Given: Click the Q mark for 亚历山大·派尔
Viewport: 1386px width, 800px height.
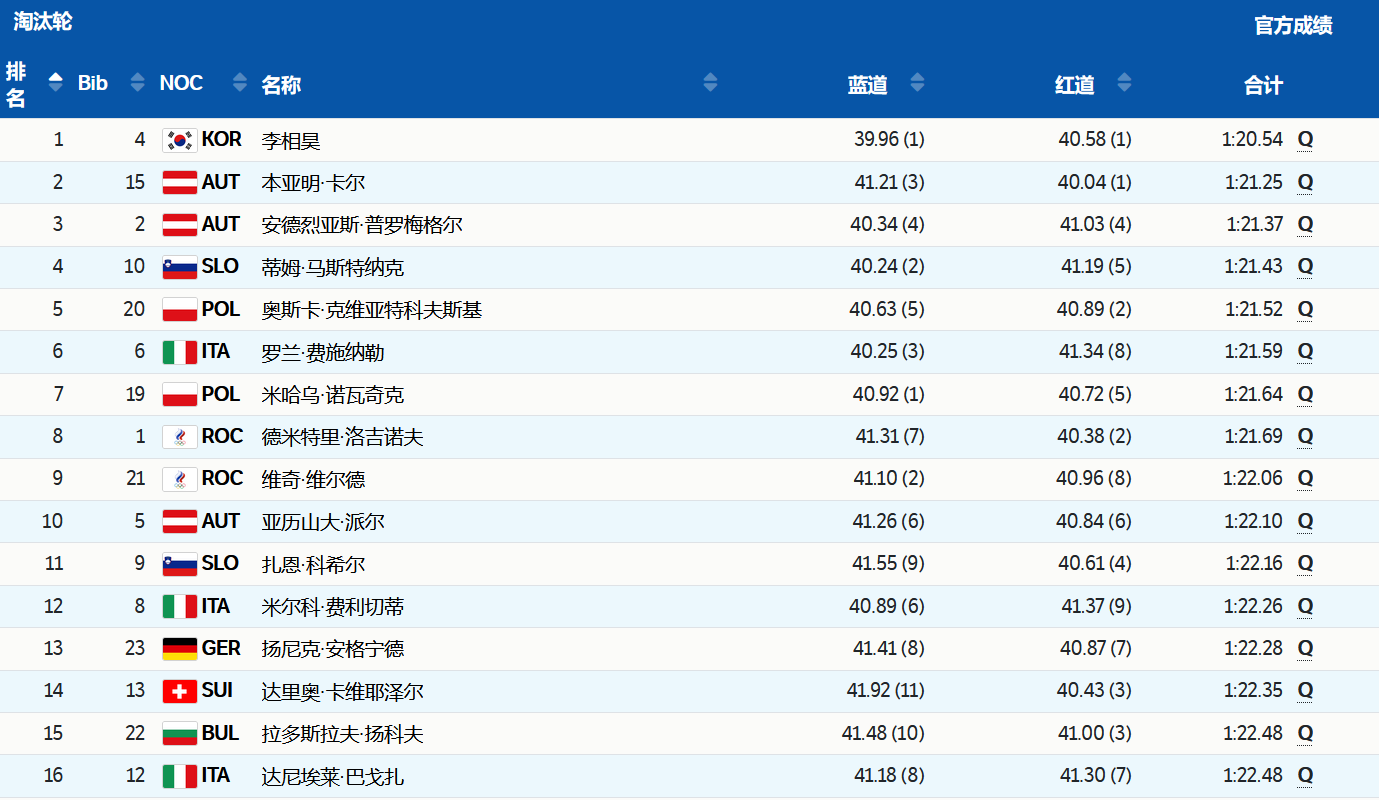Looking at the screenshot, I should click(x=1305, y=522).
